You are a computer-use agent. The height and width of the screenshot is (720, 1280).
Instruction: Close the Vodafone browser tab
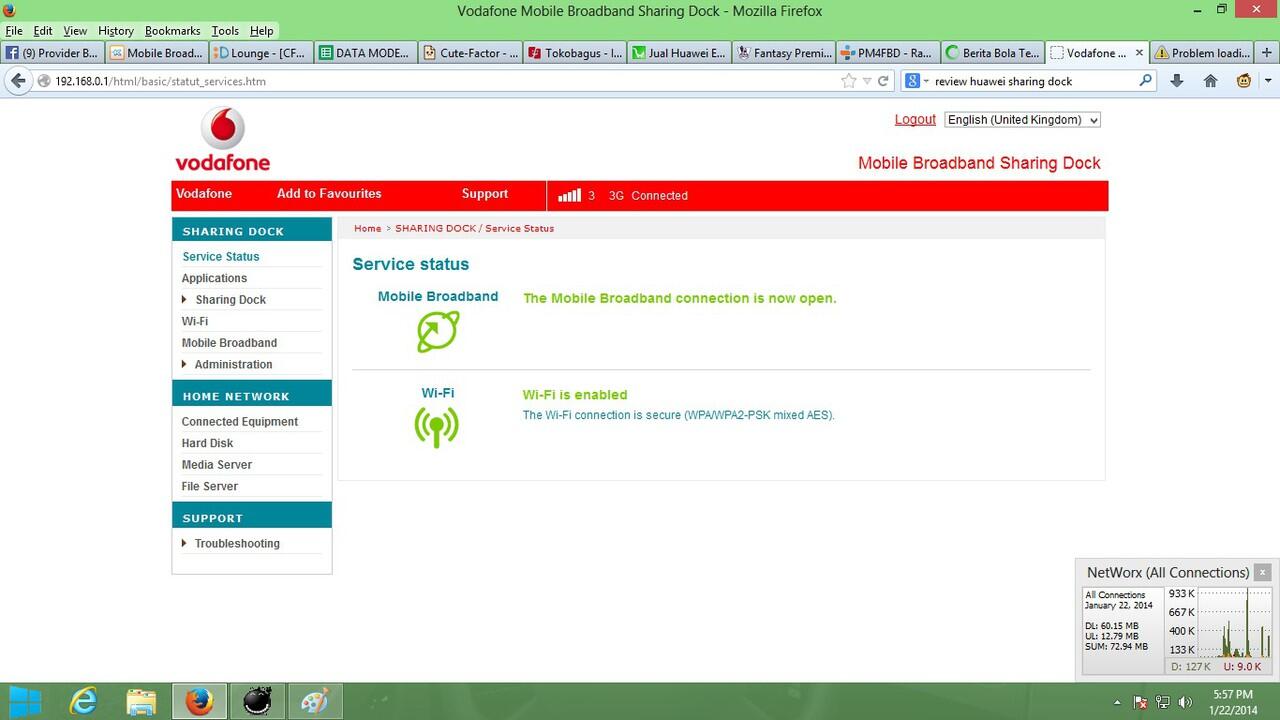1139,53
